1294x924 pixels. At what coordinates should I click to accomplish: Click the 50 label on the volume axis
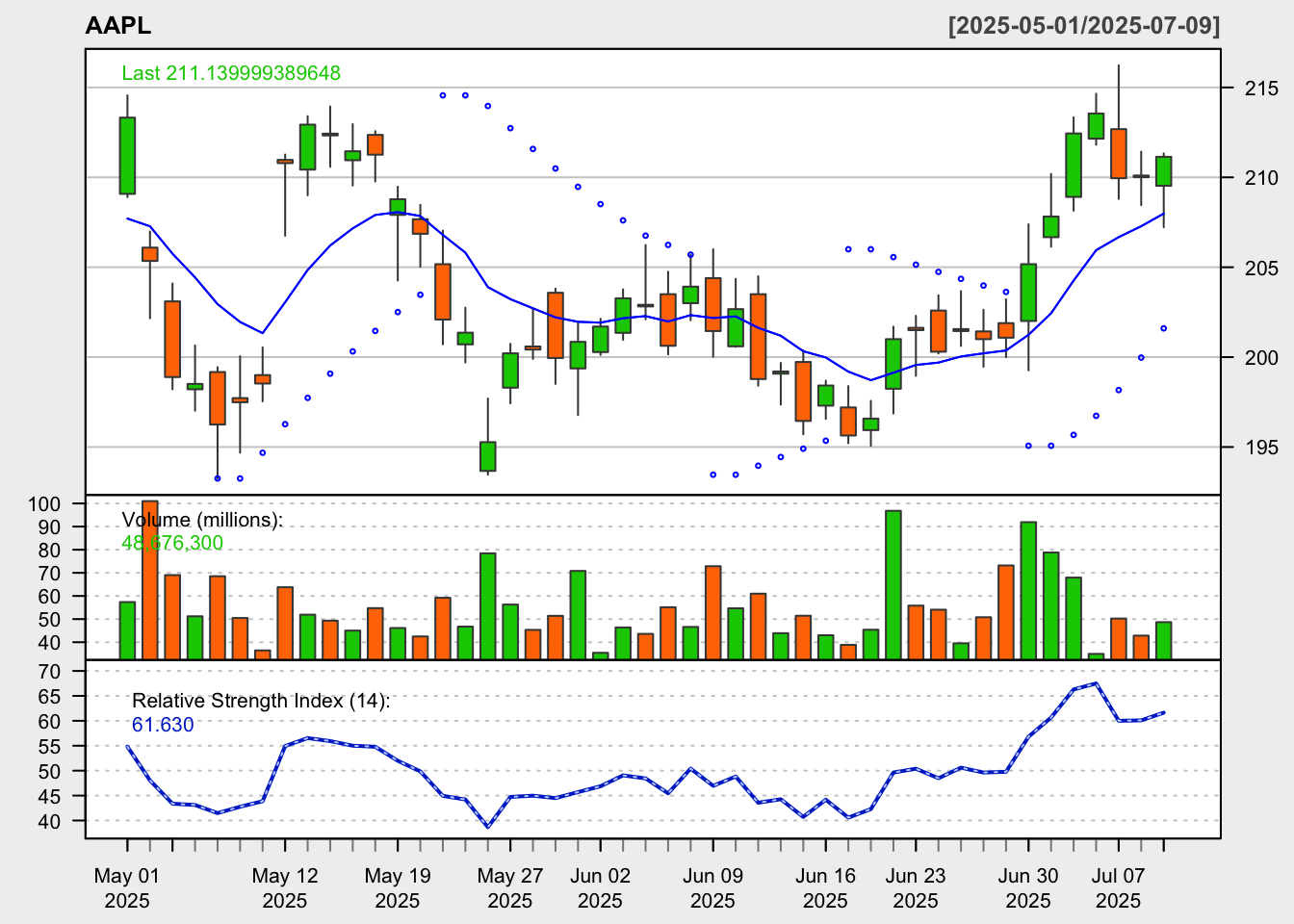[50, 620]
